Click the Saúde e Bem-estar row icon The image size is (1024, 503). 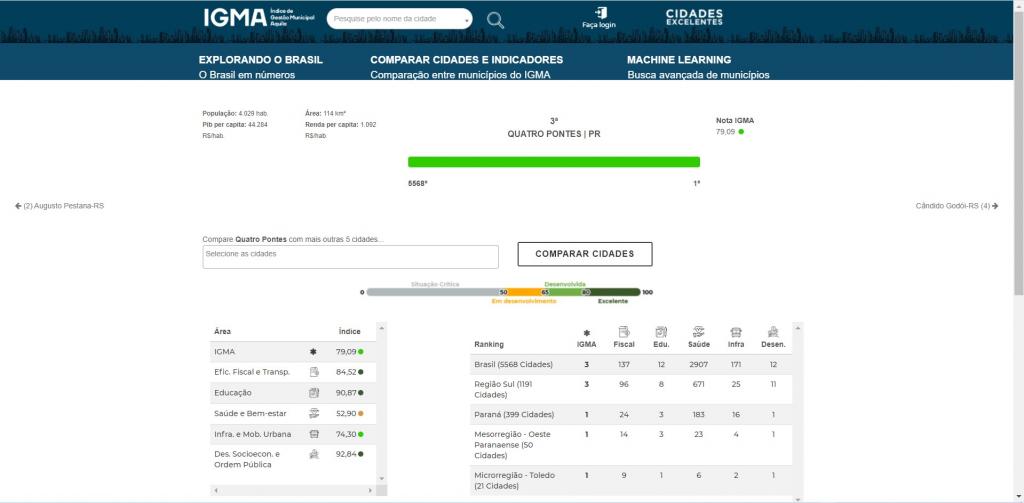point(313,413)
